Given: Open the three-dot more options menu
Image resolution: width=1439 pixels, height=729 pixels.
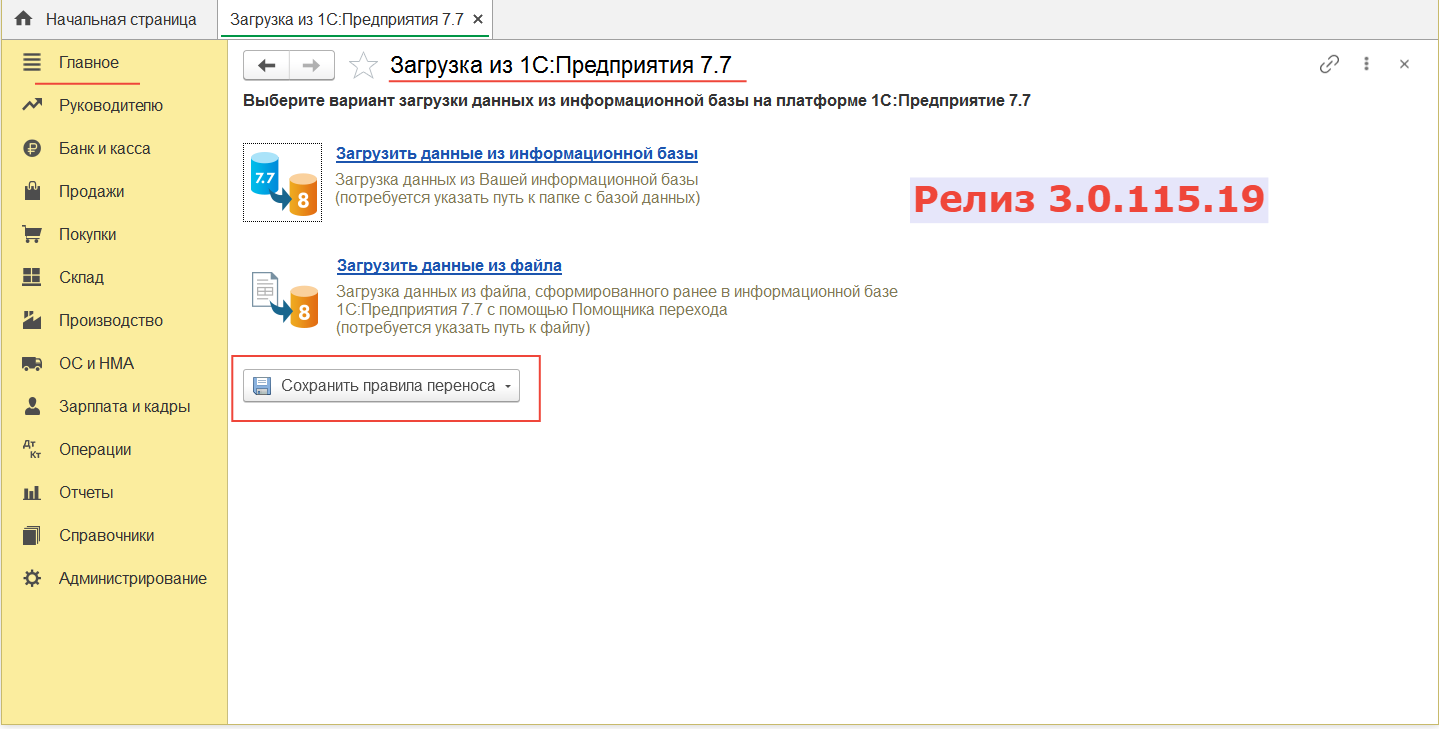Looking at the screenshot, I should coord(1366,64).
